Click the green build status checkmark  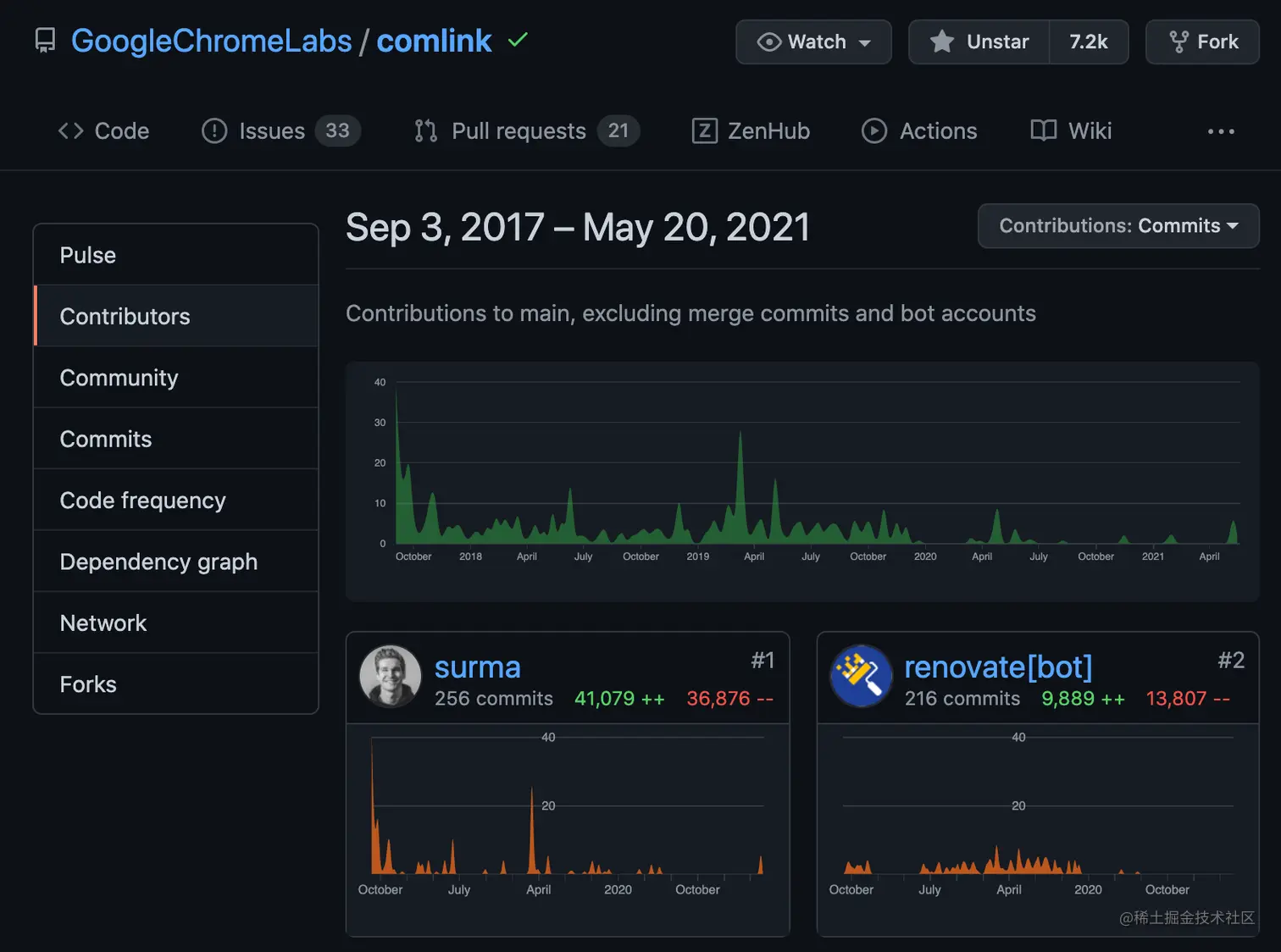pos(518,39)
